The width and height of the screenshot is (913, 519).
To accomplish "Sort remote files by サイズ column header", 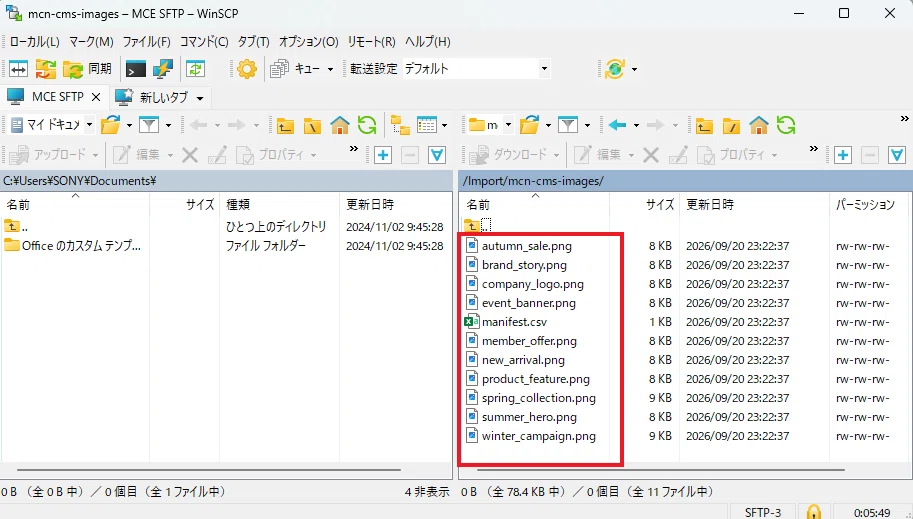I will pyautogui.click(x=645, y=204).
